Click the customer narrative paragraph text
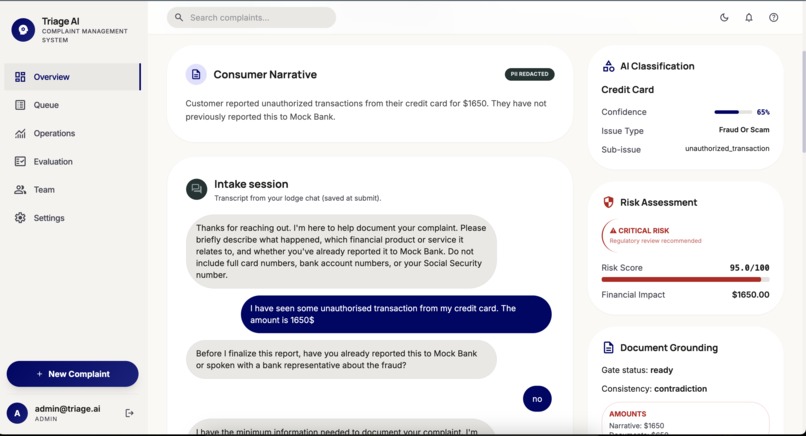This screenshot has height=436, width=806. [x=366, y=110]
